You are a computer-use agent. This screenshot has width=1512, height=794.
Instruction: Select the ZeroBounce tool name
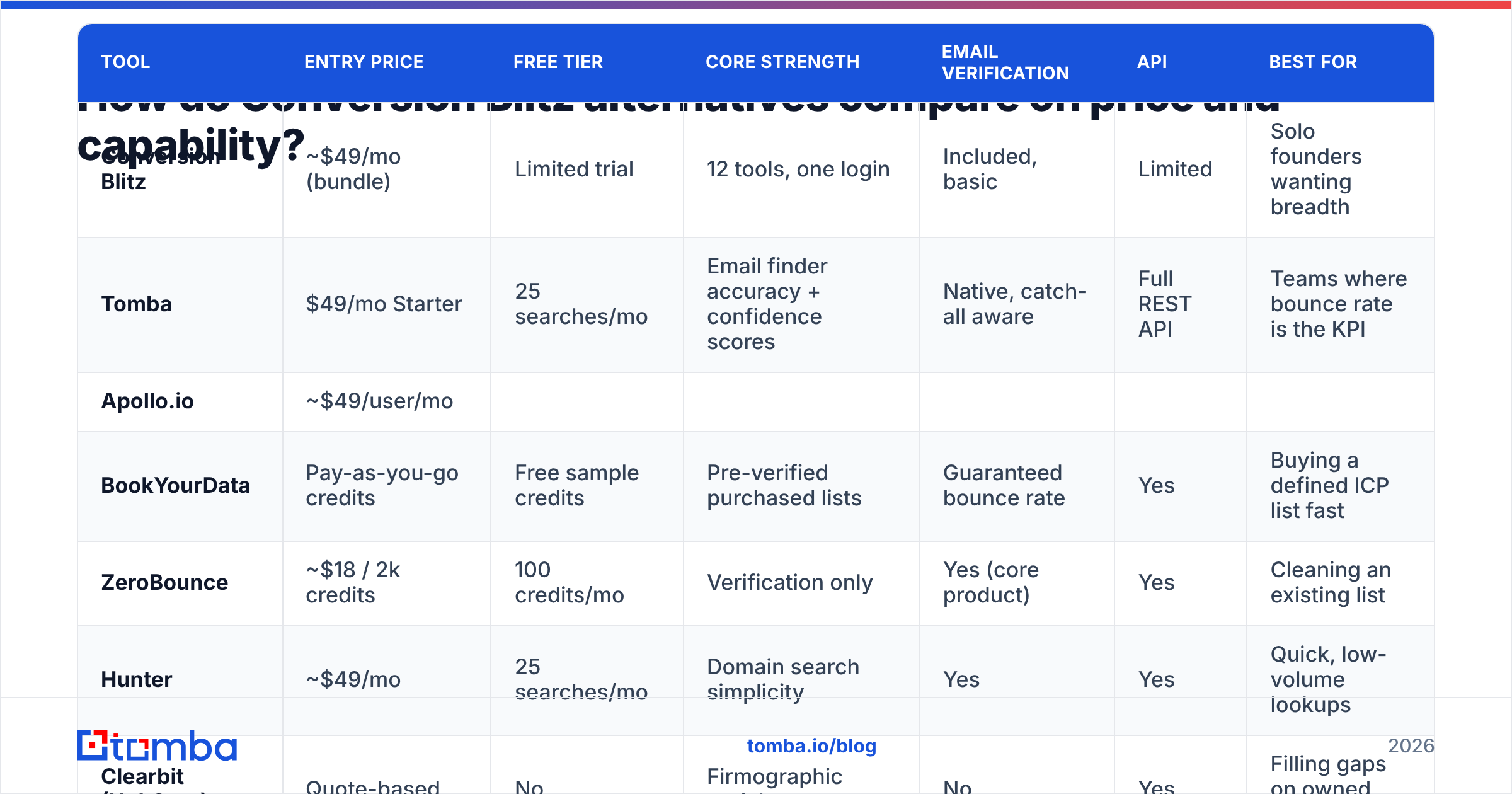(x=164, y=582)
